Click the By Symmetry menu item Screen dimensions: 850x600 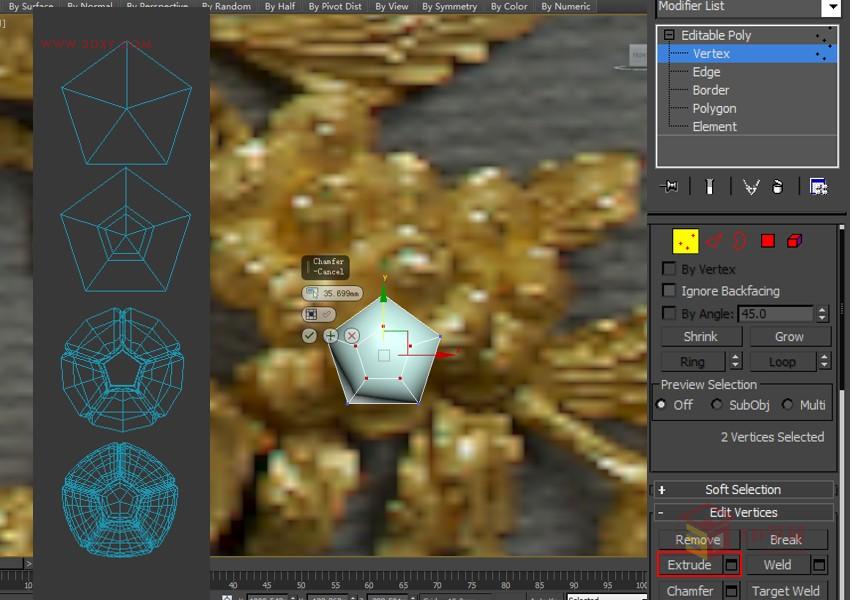449,6
